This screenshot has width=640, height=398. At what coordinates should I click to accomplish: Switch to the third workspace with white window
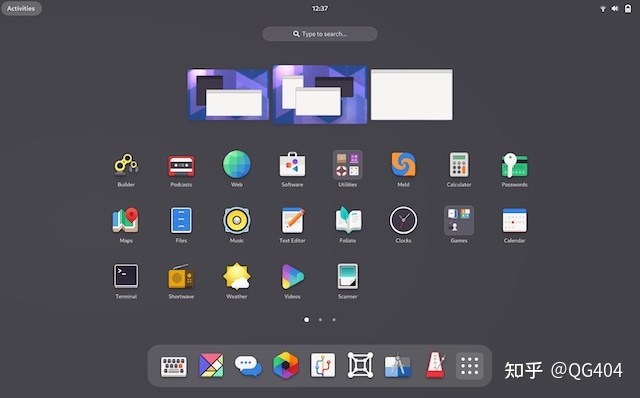coord(412,95)
